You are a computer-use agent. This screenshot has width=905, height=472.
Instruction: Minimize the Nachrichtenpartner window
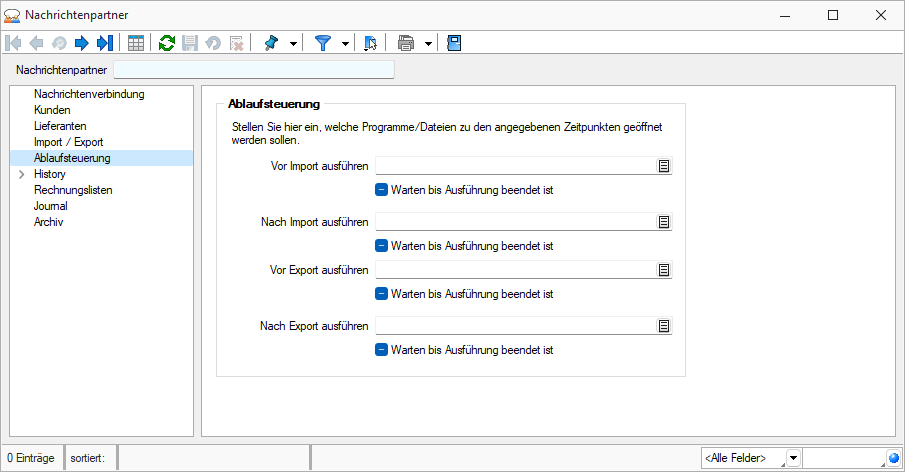coord(785,15)
